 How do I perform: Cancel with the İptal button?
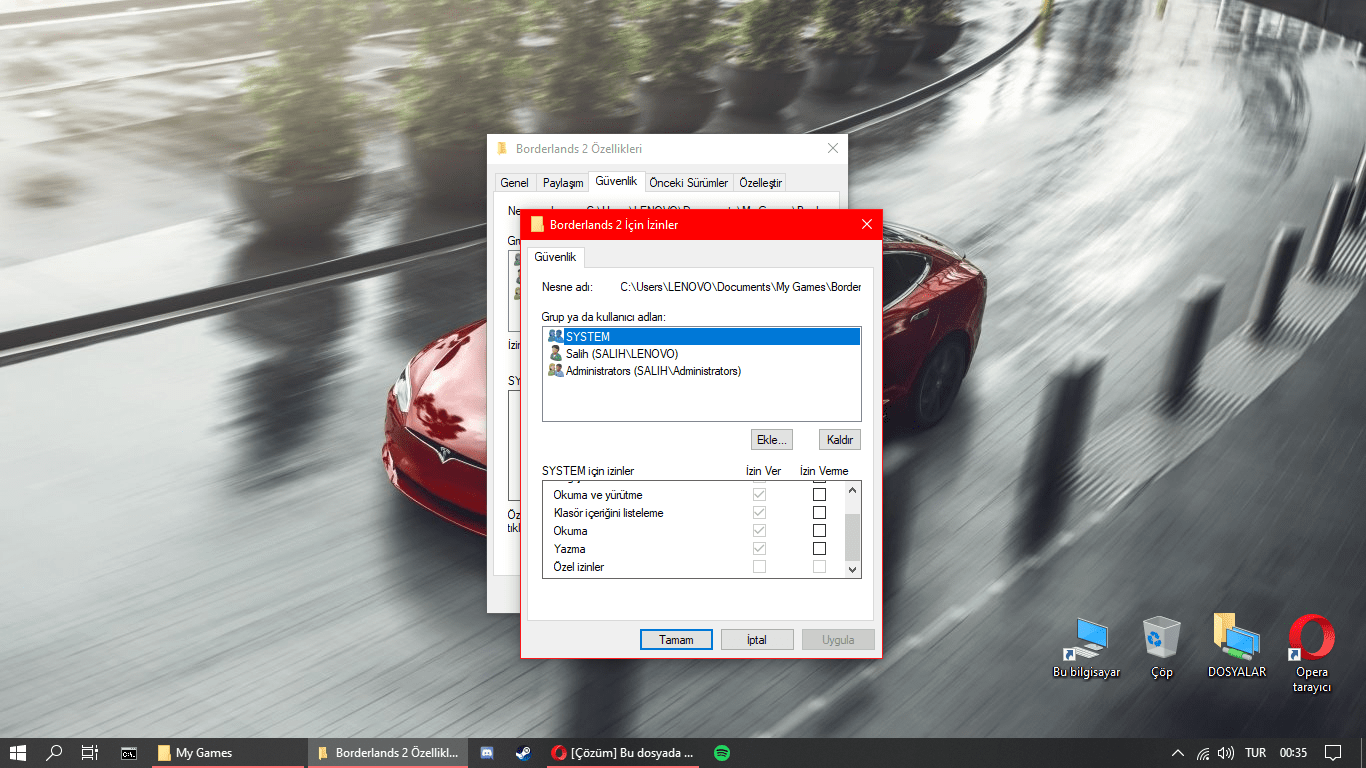coord(757,640)
